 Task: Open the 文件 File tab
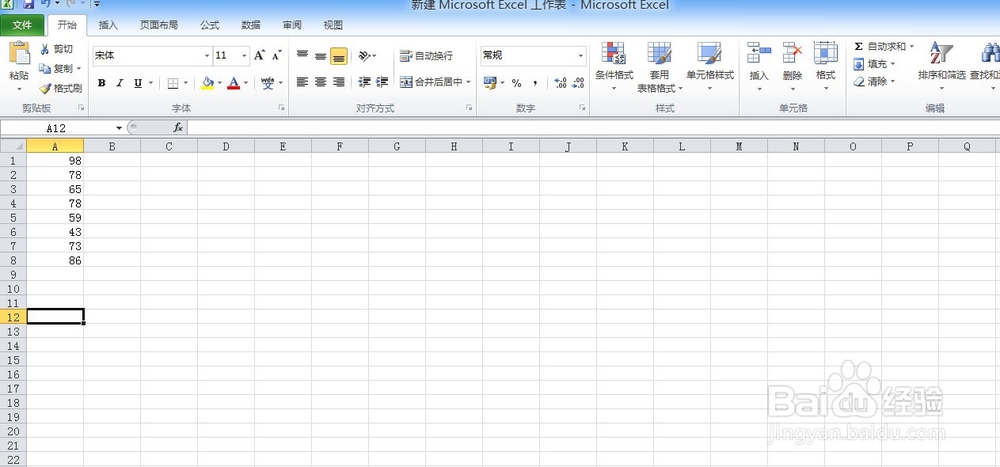point(22,25)
